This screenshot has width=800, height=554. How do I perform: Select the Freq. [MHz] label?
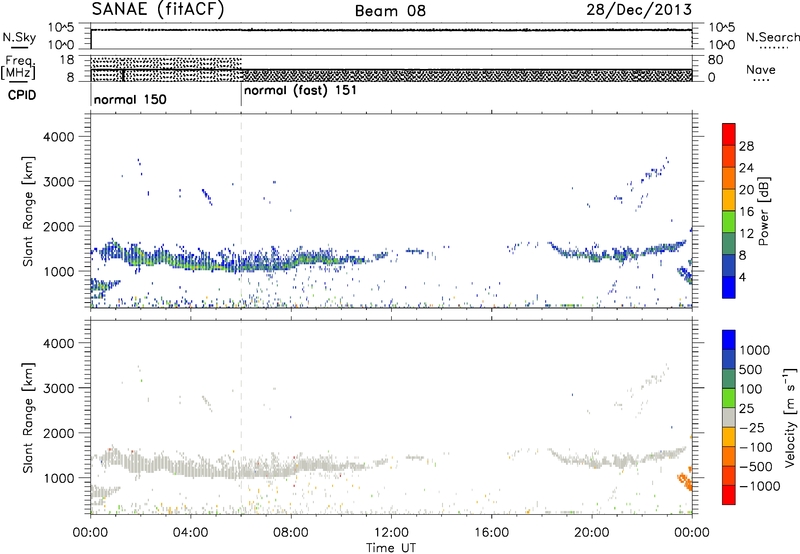point(18,67)
